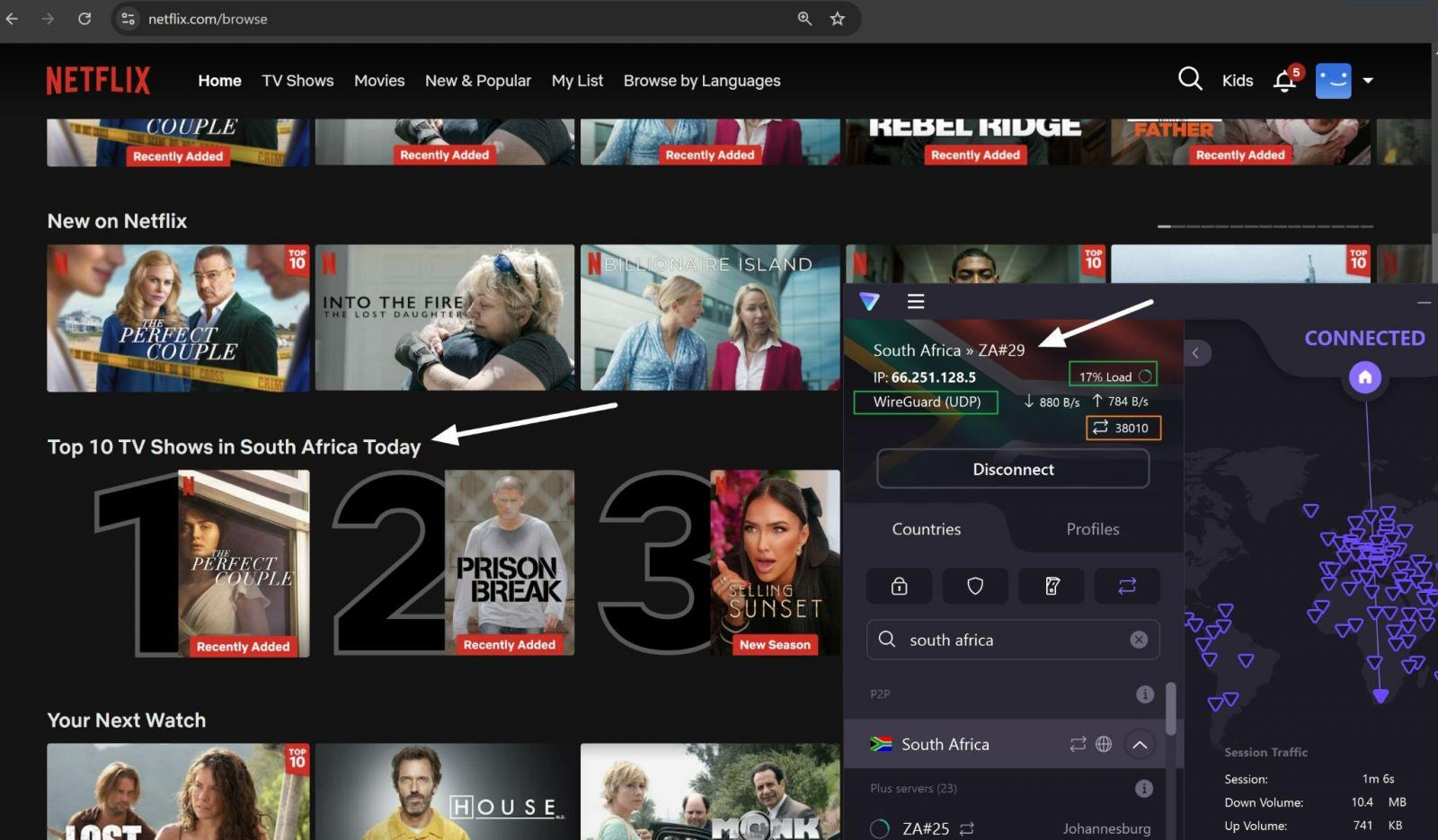Select the NetShield shield icon
1438x840 pixels.
[x=975, y=586]
